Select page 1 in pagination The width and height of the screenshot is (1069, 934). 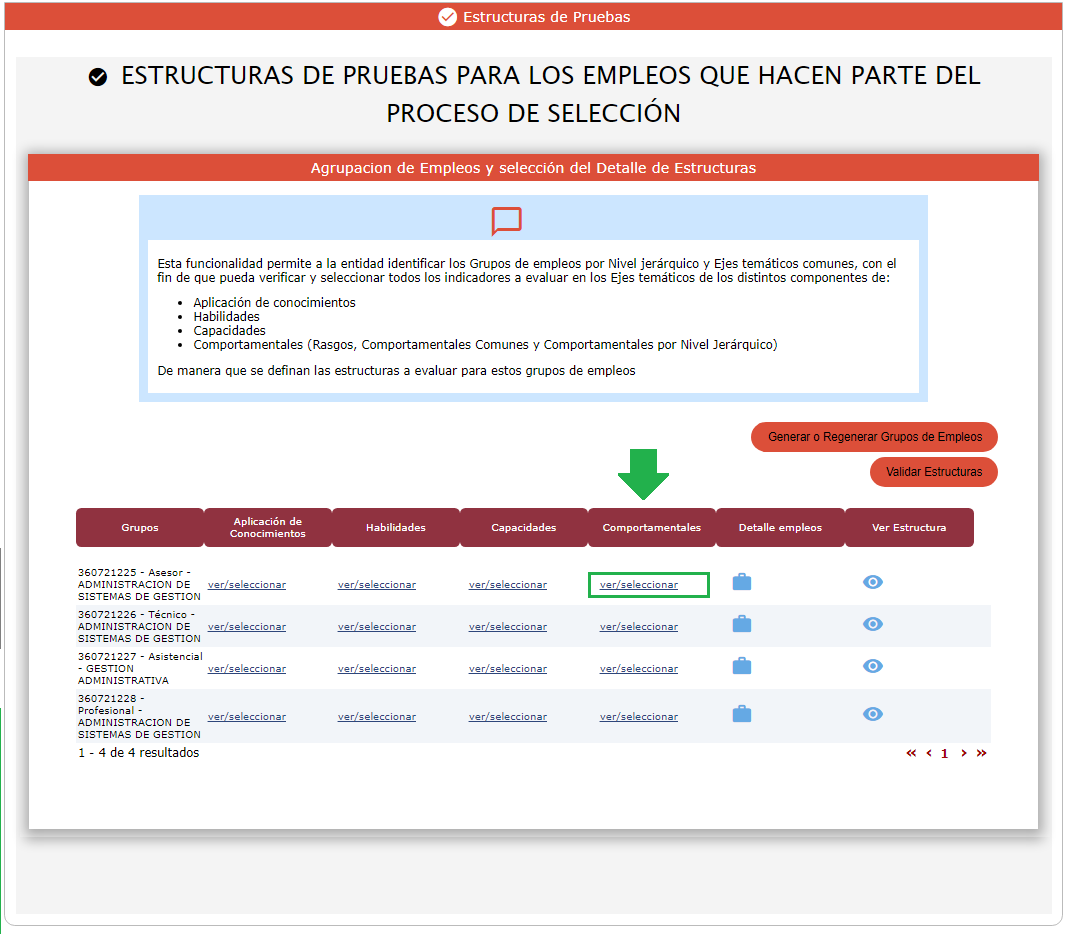point(944,754)
